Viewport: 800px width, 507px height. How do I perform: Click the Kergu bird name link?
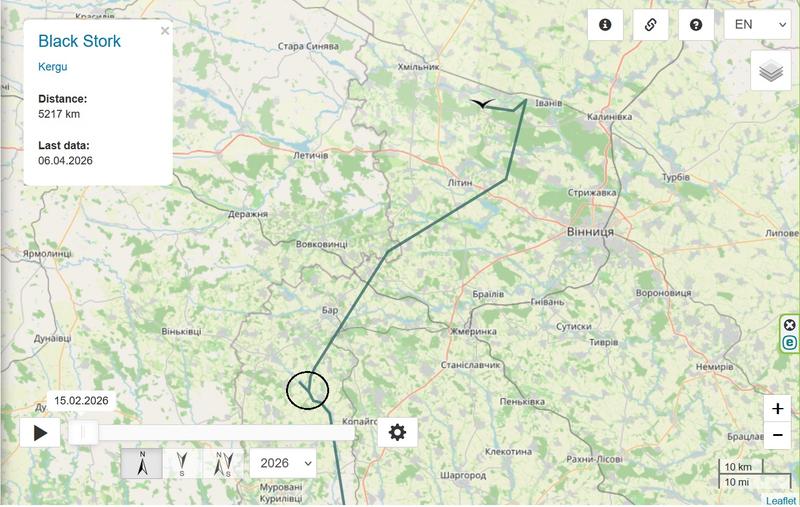(53, 67)
